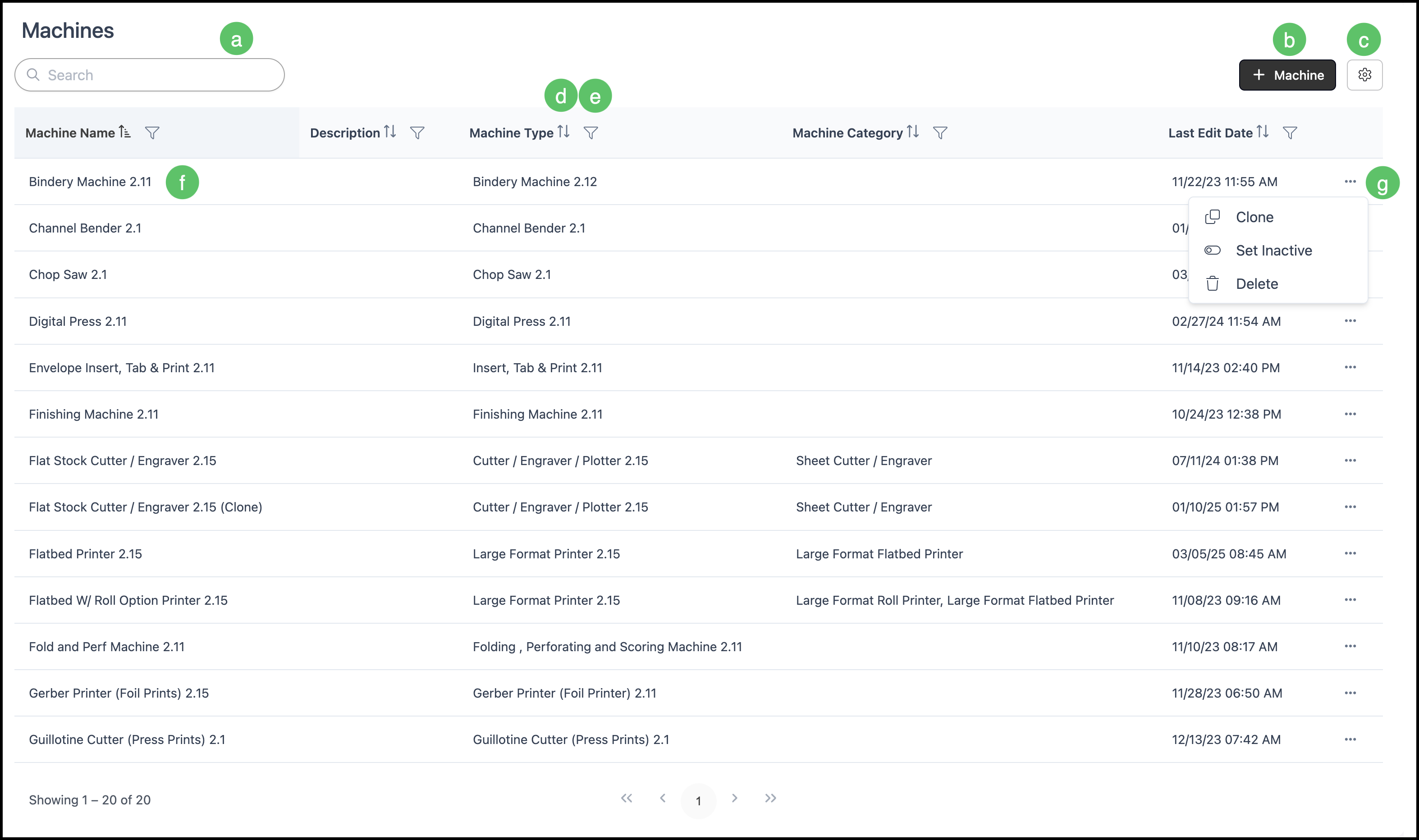Choose Set Inactive from the menu
The width and height of the screenshot is (1419, 840).
pyautogui.click(x=1273, y=250)
